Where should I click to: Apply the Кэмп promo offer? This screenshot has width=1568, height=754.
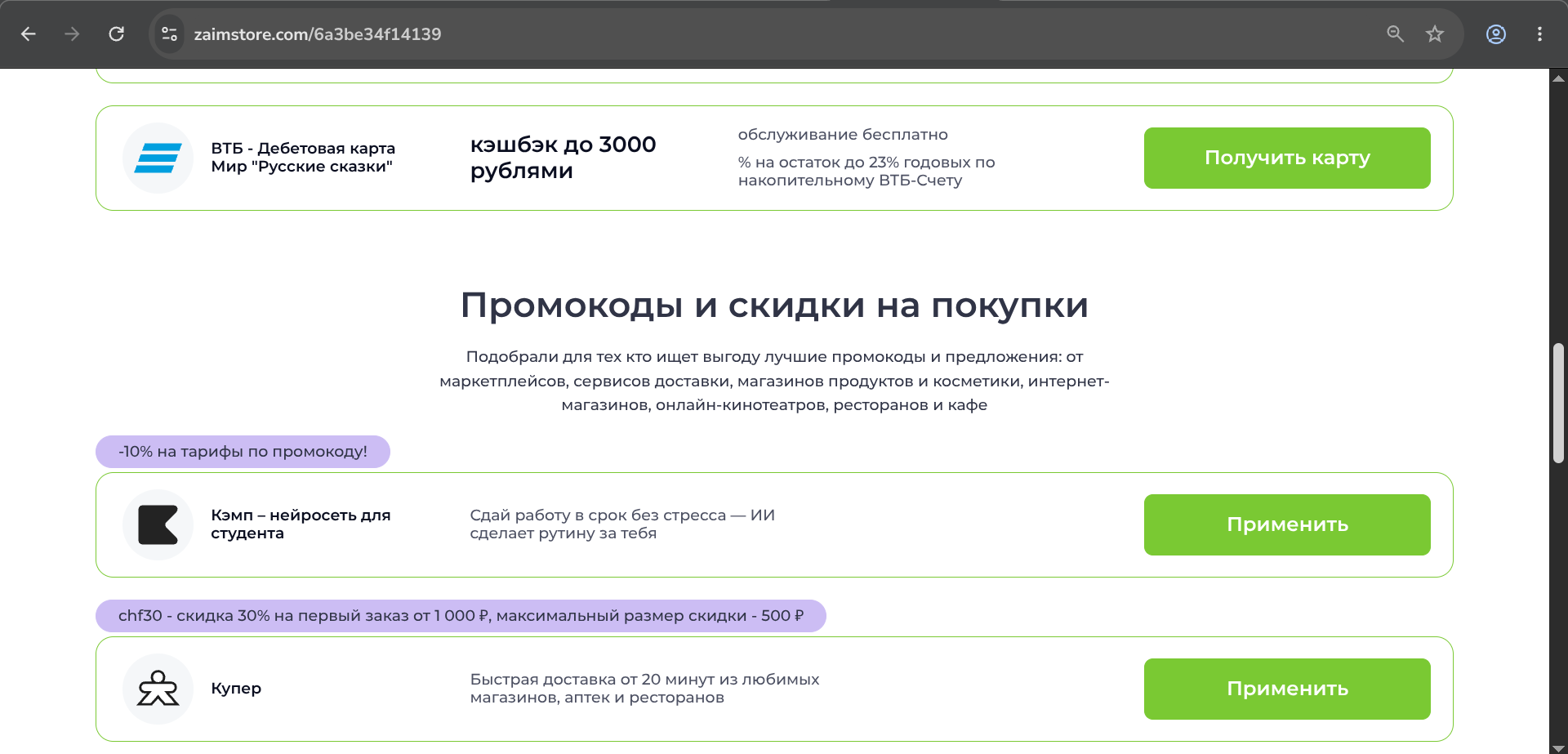tap(1287, 524)
